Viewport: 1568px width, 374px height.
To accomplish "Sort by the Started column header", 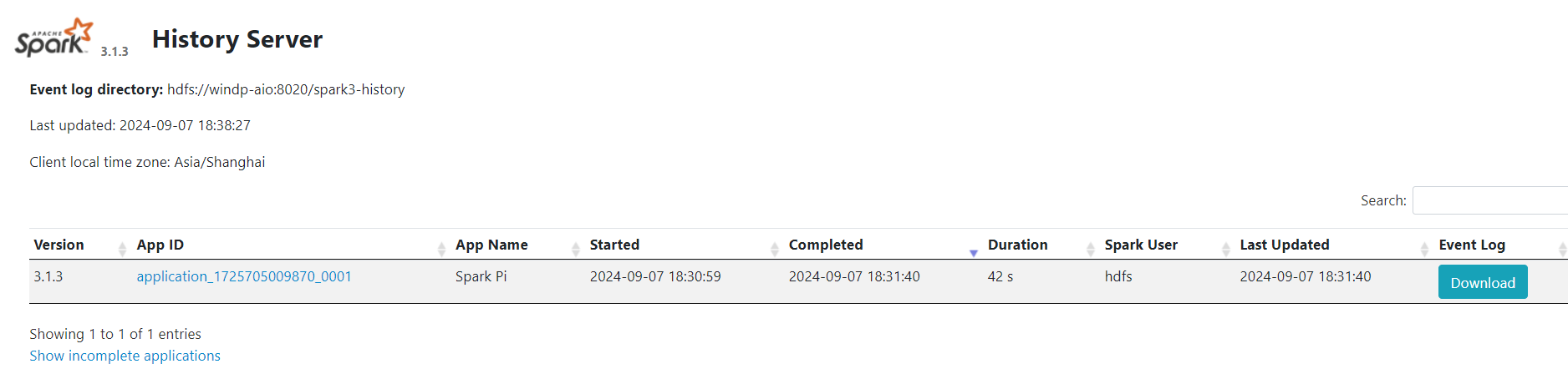I will 614,245.
